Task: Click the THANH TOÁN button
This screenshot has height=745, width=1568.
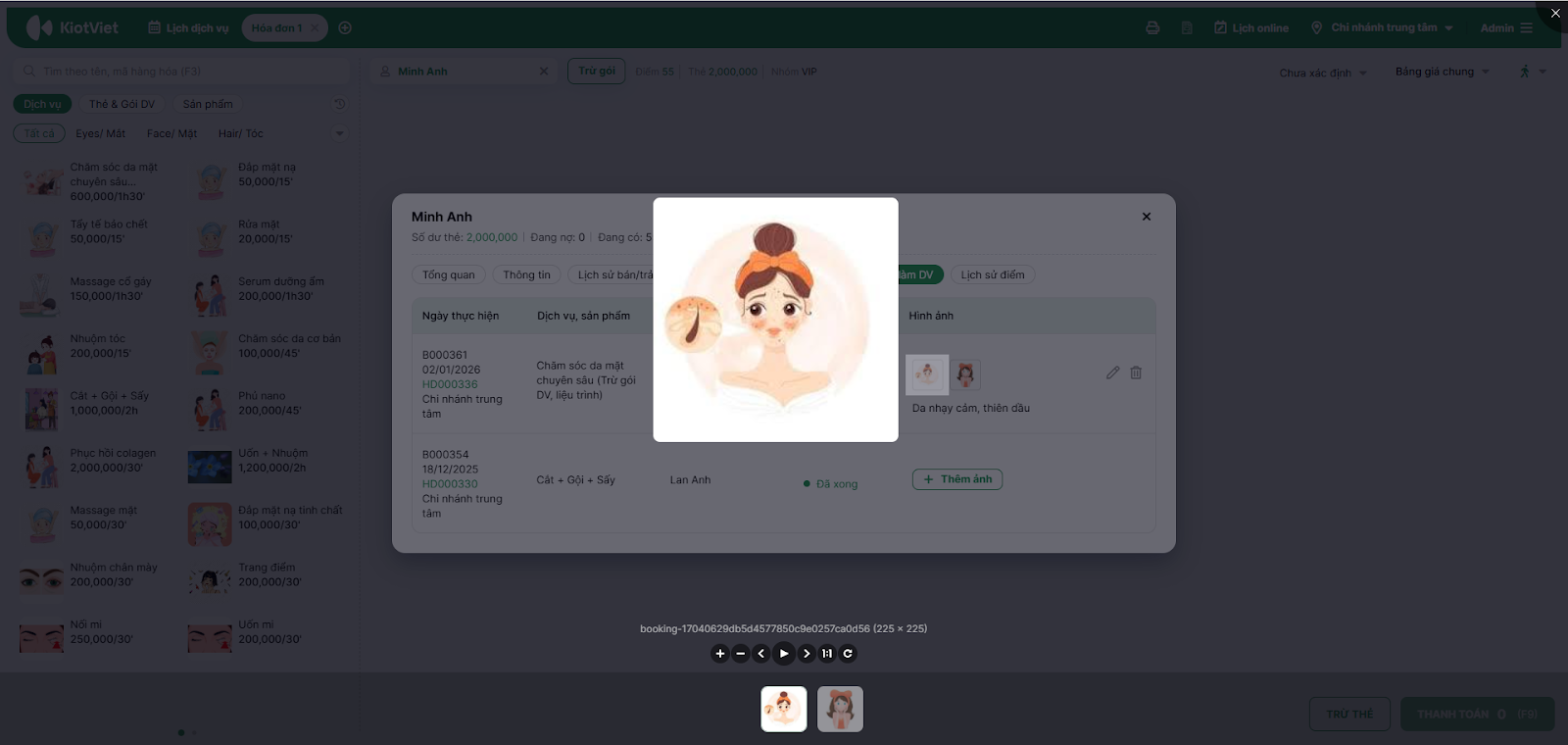Action: [x=1478, y=714]
